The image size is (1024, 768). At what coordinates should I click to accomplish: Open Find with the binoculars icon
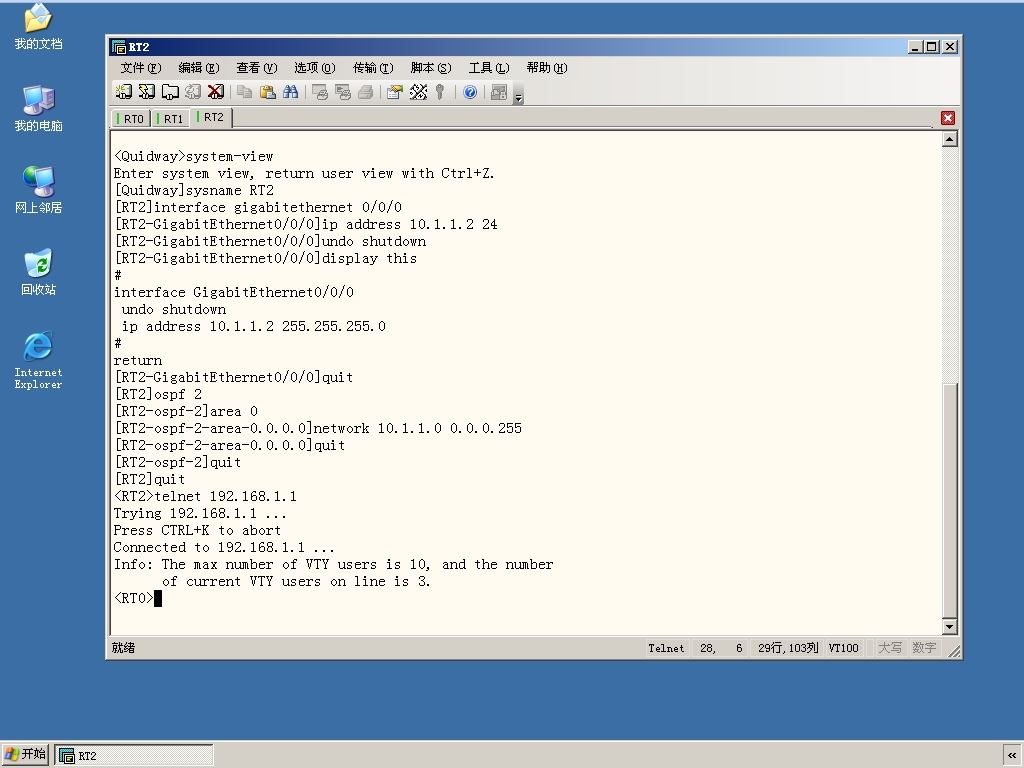[291, 92]
